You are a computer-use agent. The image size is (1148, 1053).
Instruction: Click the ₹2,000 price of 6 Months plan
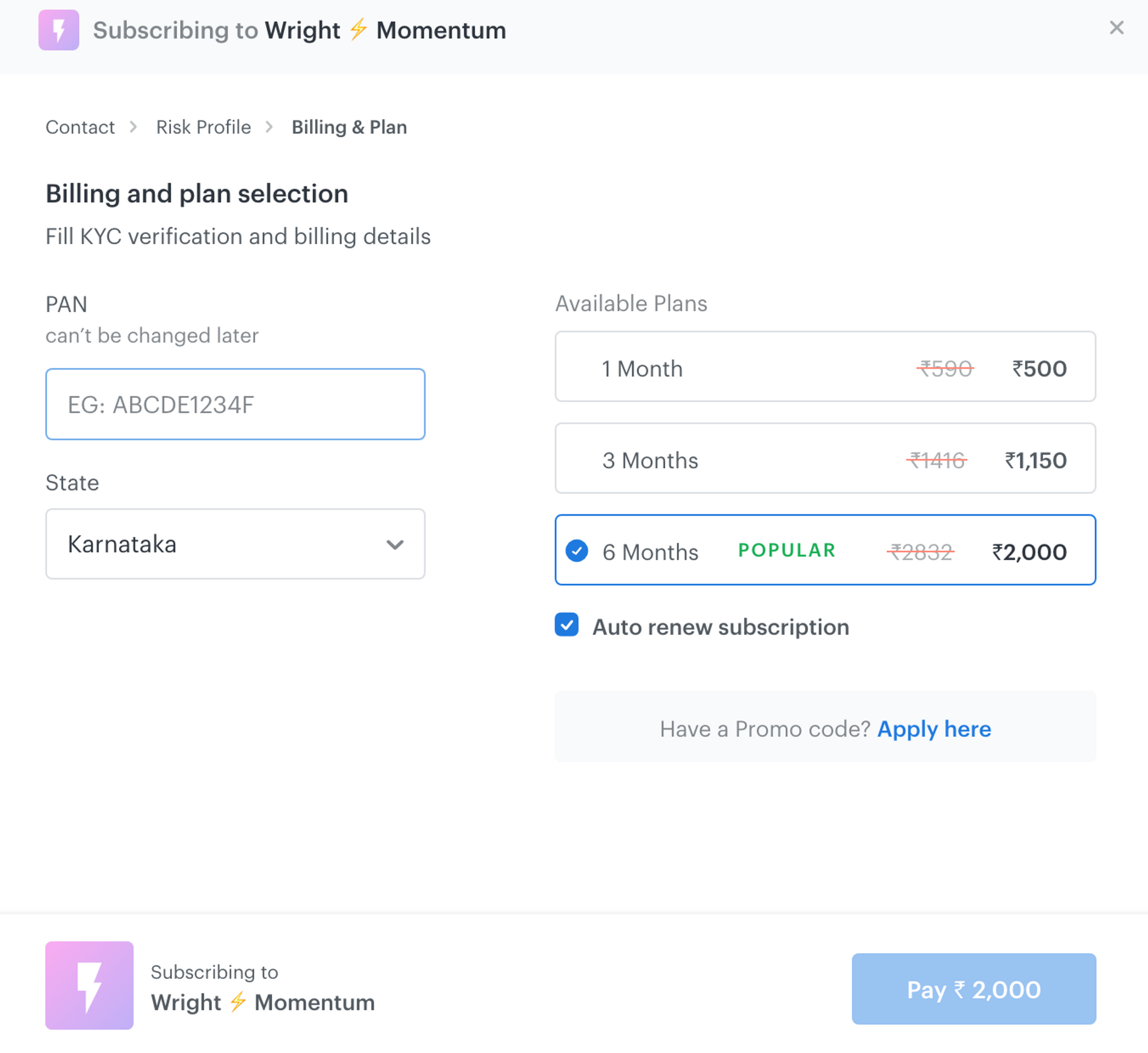point(1030,552)
